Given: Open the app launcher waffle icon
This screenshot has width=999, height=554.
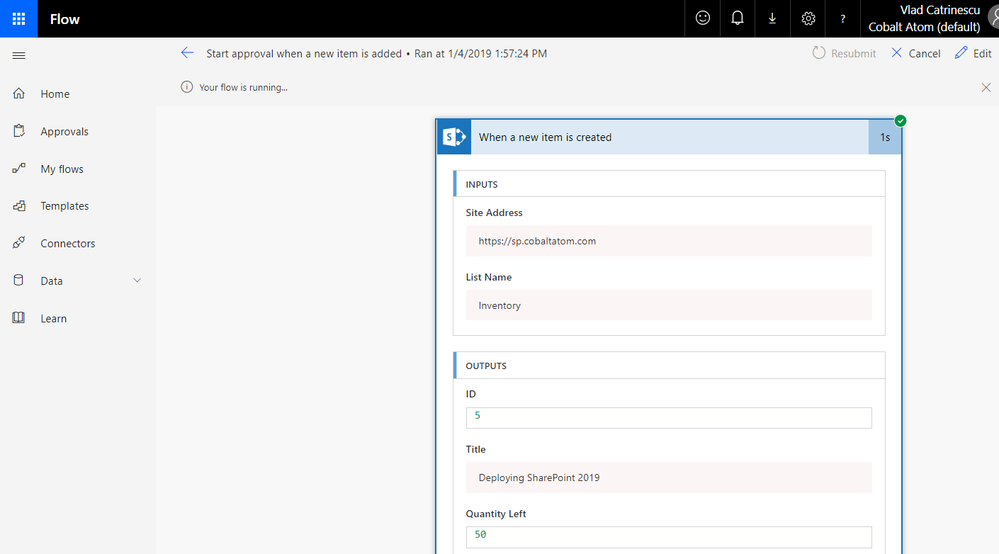Looking at the screenshot, I should (x=18, y=18).
